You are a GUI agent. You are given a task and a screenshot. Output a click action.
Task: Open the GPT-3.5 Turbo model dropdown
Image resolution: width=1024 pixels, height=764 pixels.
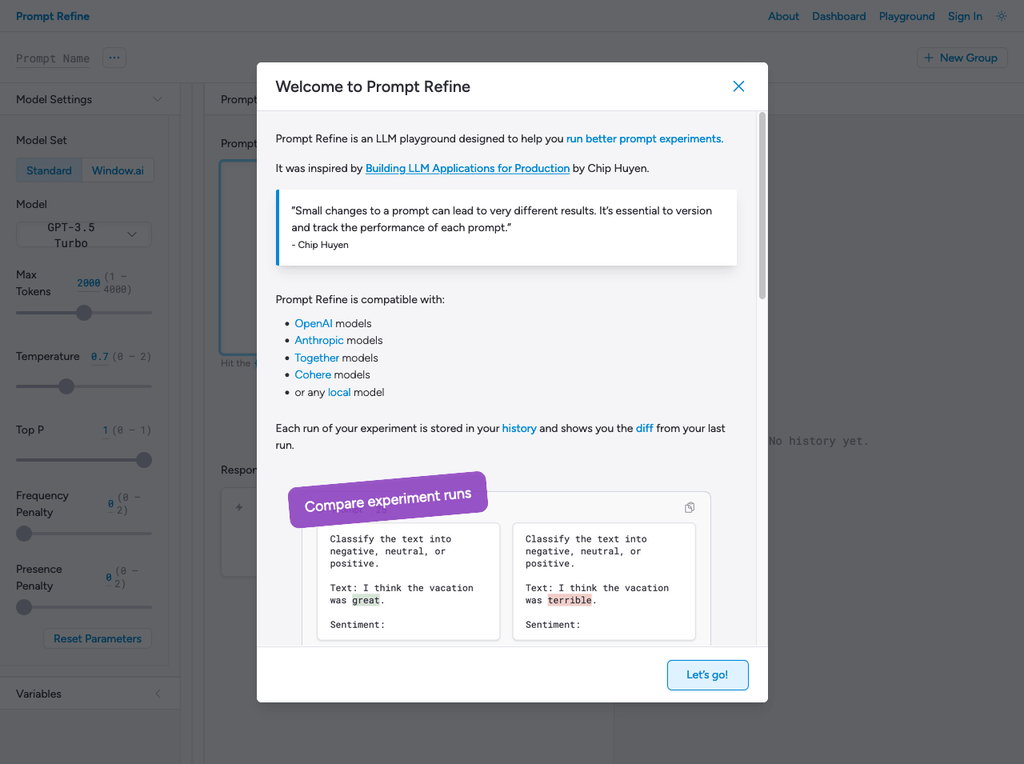coord(84,234)
